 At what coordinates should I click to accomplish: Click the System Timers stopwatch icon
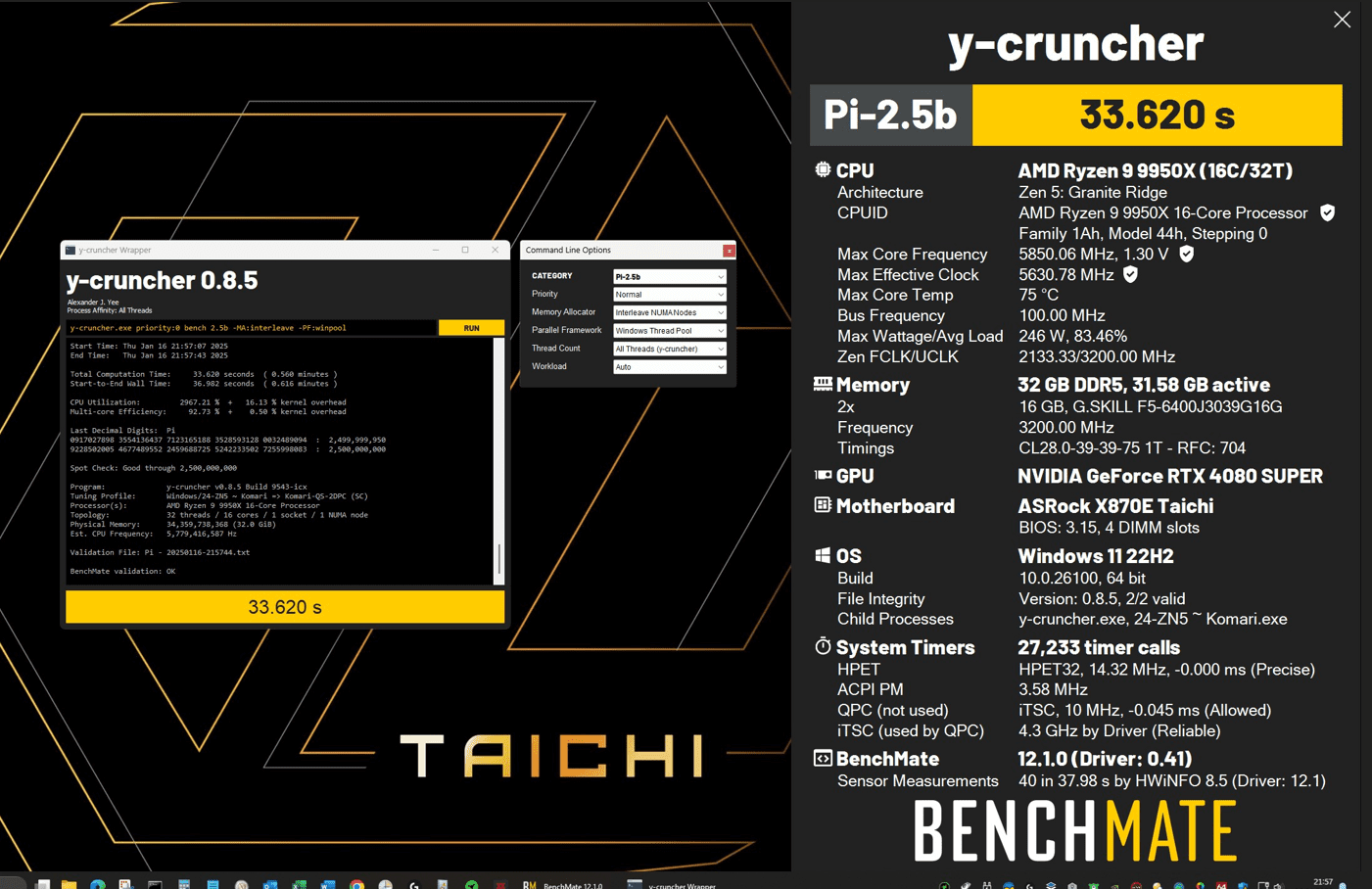coord(823,646)
